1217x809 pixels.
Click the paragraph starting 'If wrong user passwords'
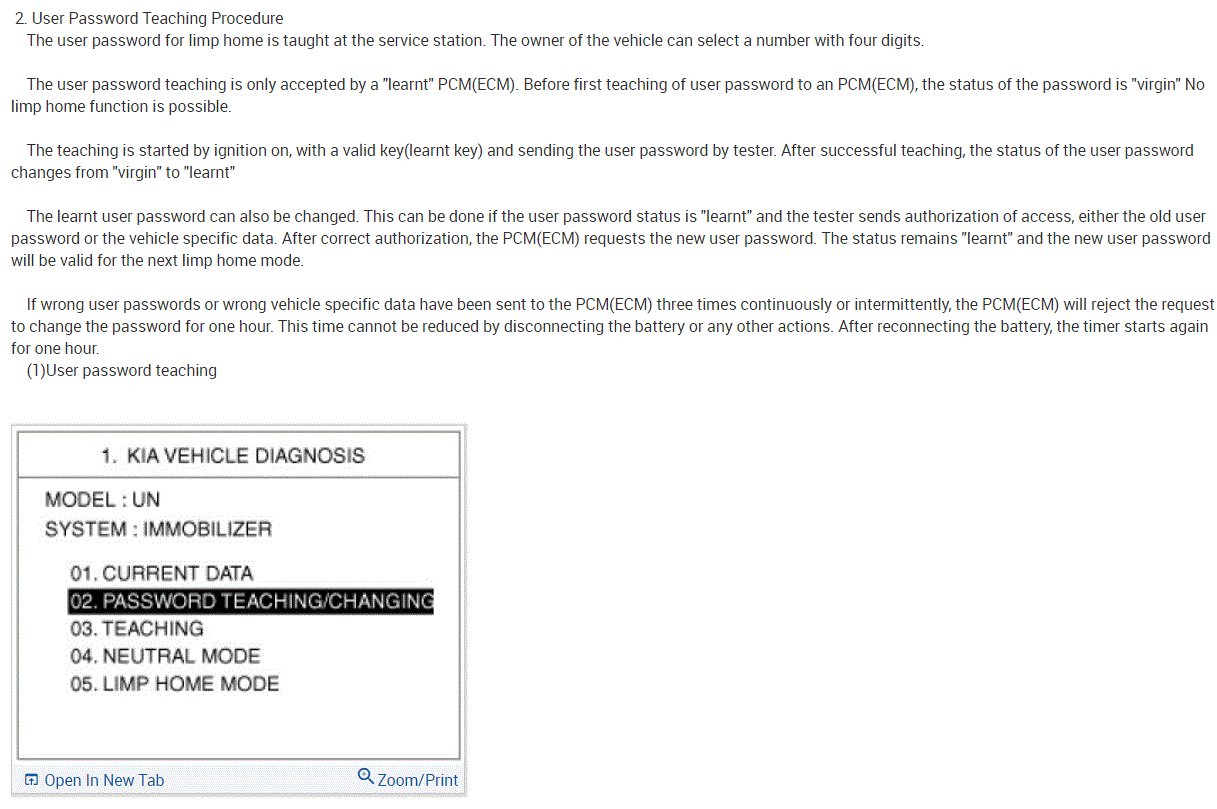pyautogui.click(x=613, y=326)
